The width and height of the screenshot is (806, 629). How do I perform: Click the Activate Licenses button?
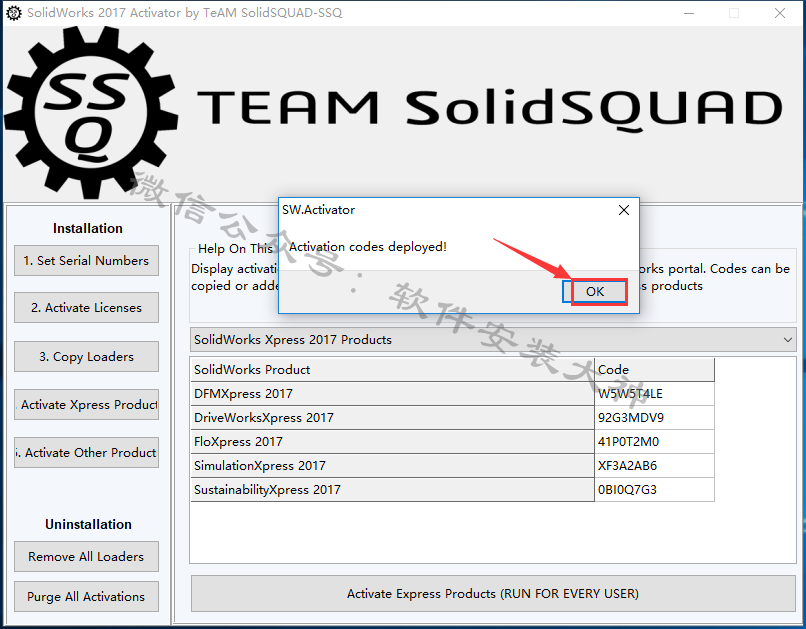[x=86, y=308]
